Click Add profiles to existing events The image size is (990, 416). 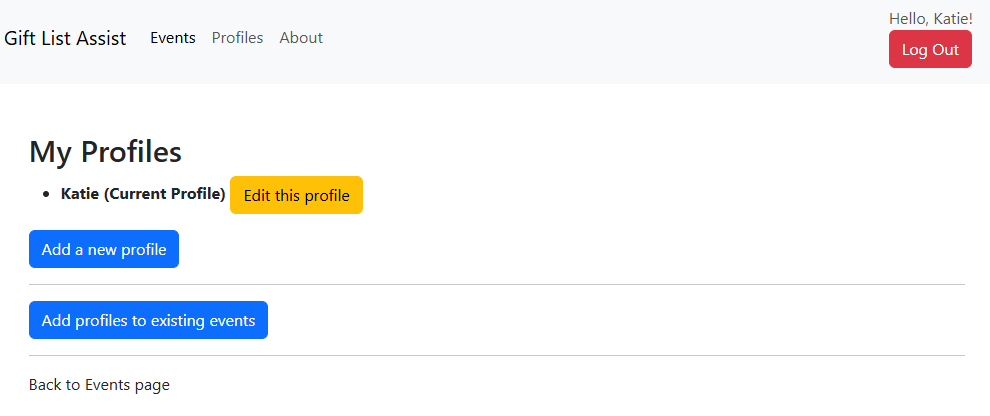coord(148,320)
